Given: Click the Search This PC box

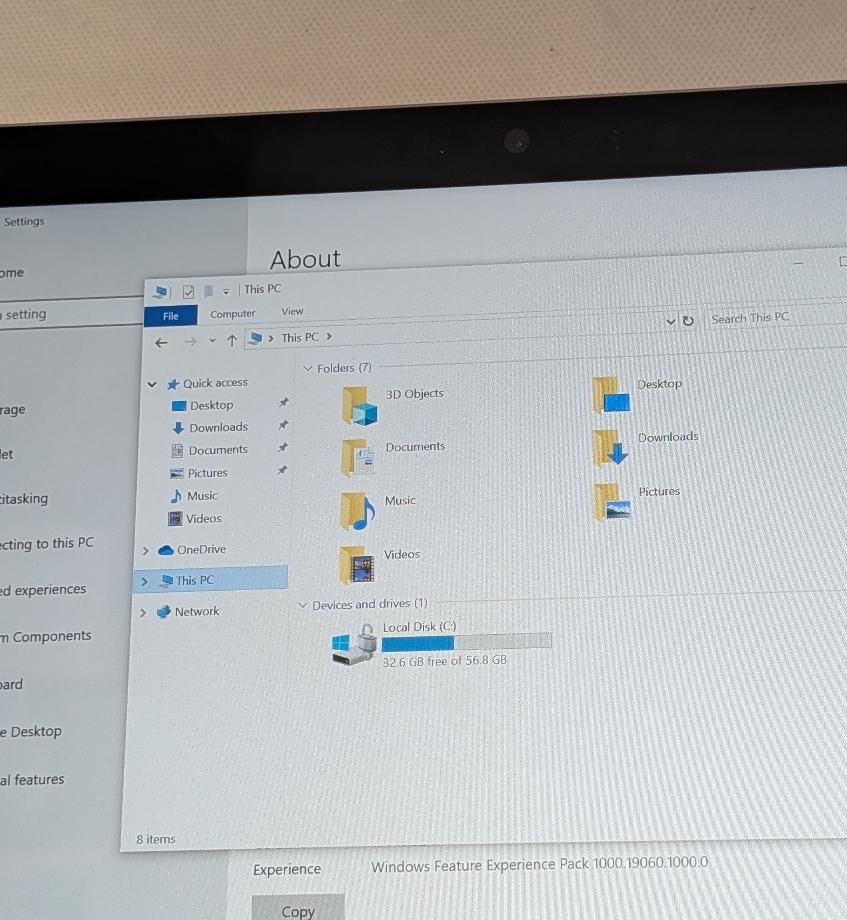Looking at the screenshot, I should pyautogui.click(x=774, y=317).
